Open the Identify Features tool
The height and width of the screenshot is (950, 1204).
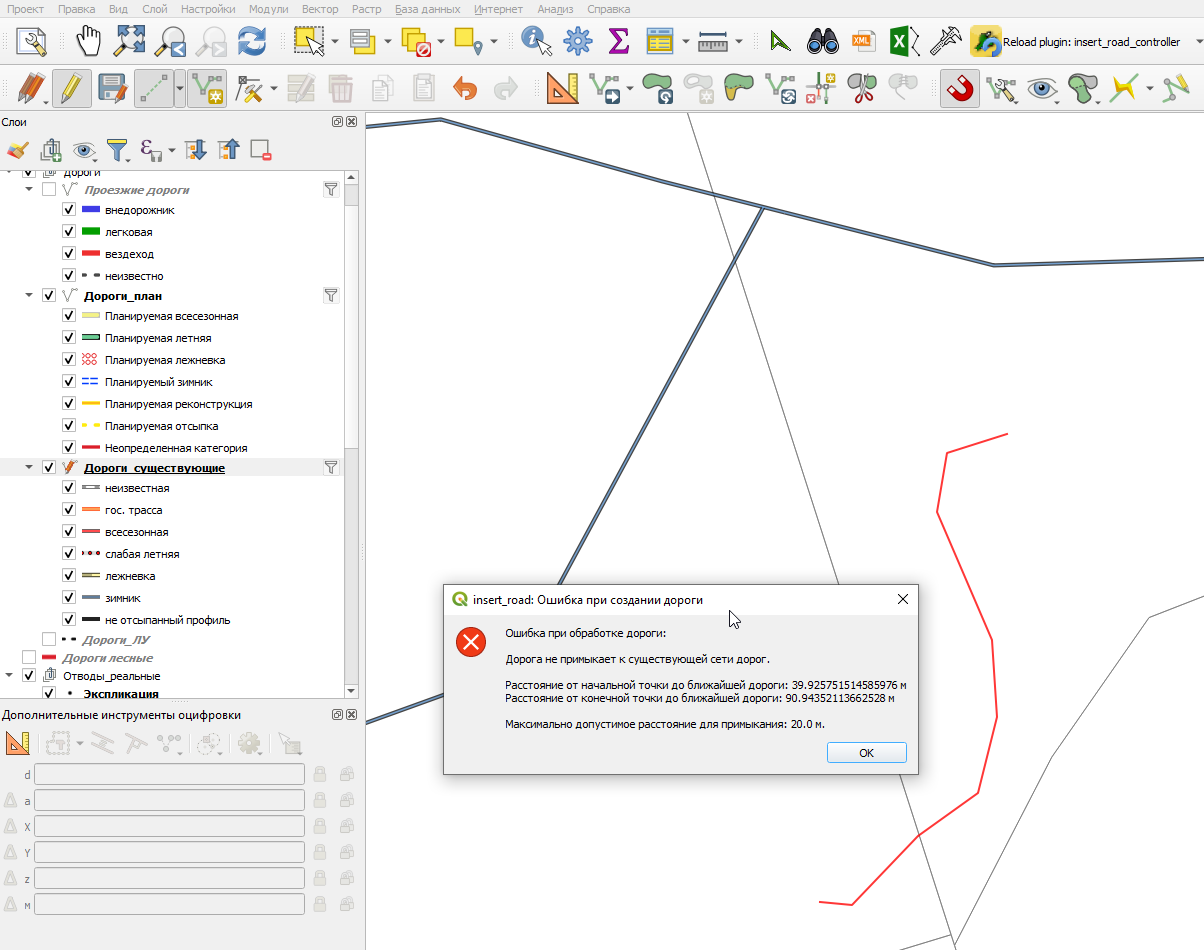(538, 42)
